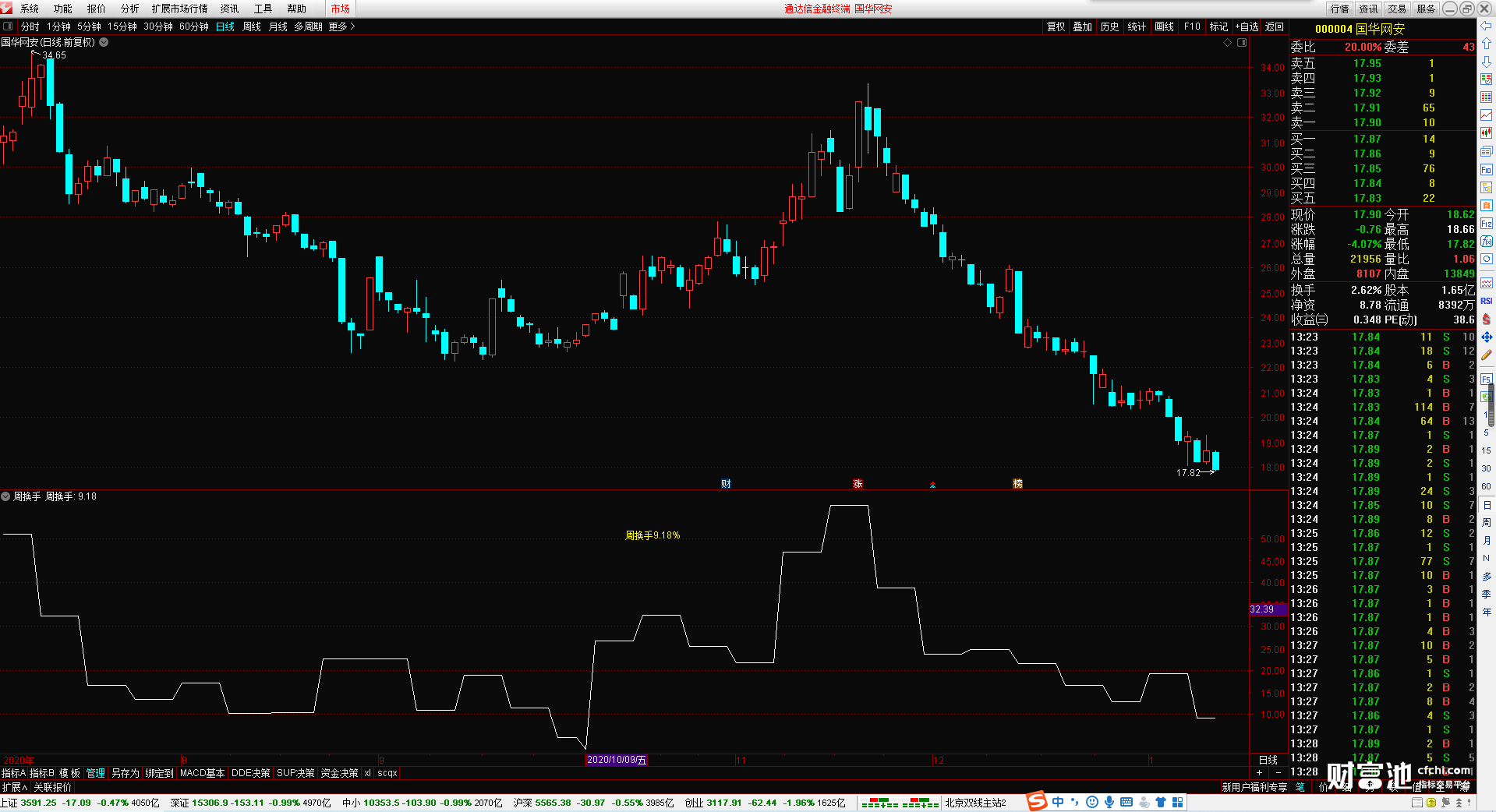This screenshot has height=812, width=1496.
Task: Open the tree structure icon in right sidebar
Action: [1486, 187]
